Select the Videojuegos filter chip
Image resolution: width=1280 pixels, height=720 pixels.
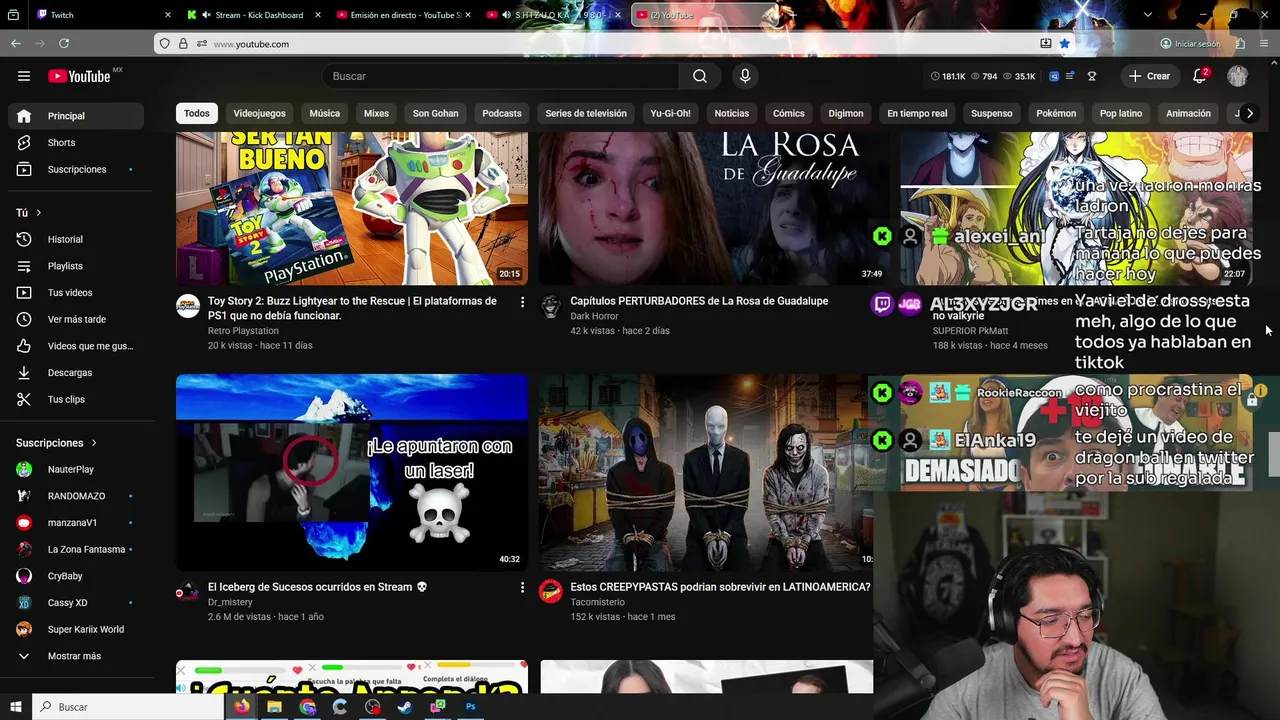coord(260,113)
